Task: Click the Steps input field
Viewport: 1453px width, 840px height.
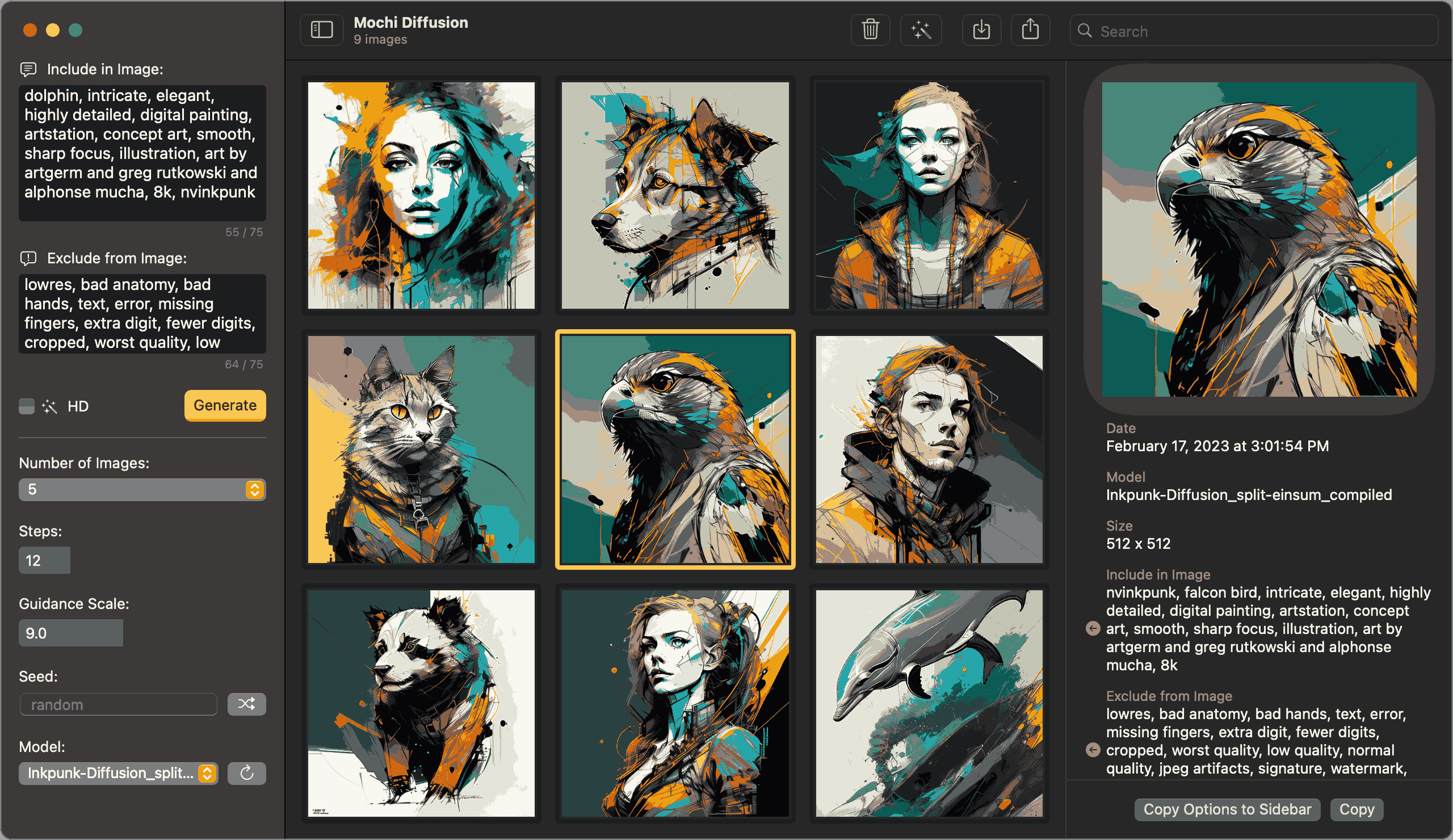Action: [44, 560]
